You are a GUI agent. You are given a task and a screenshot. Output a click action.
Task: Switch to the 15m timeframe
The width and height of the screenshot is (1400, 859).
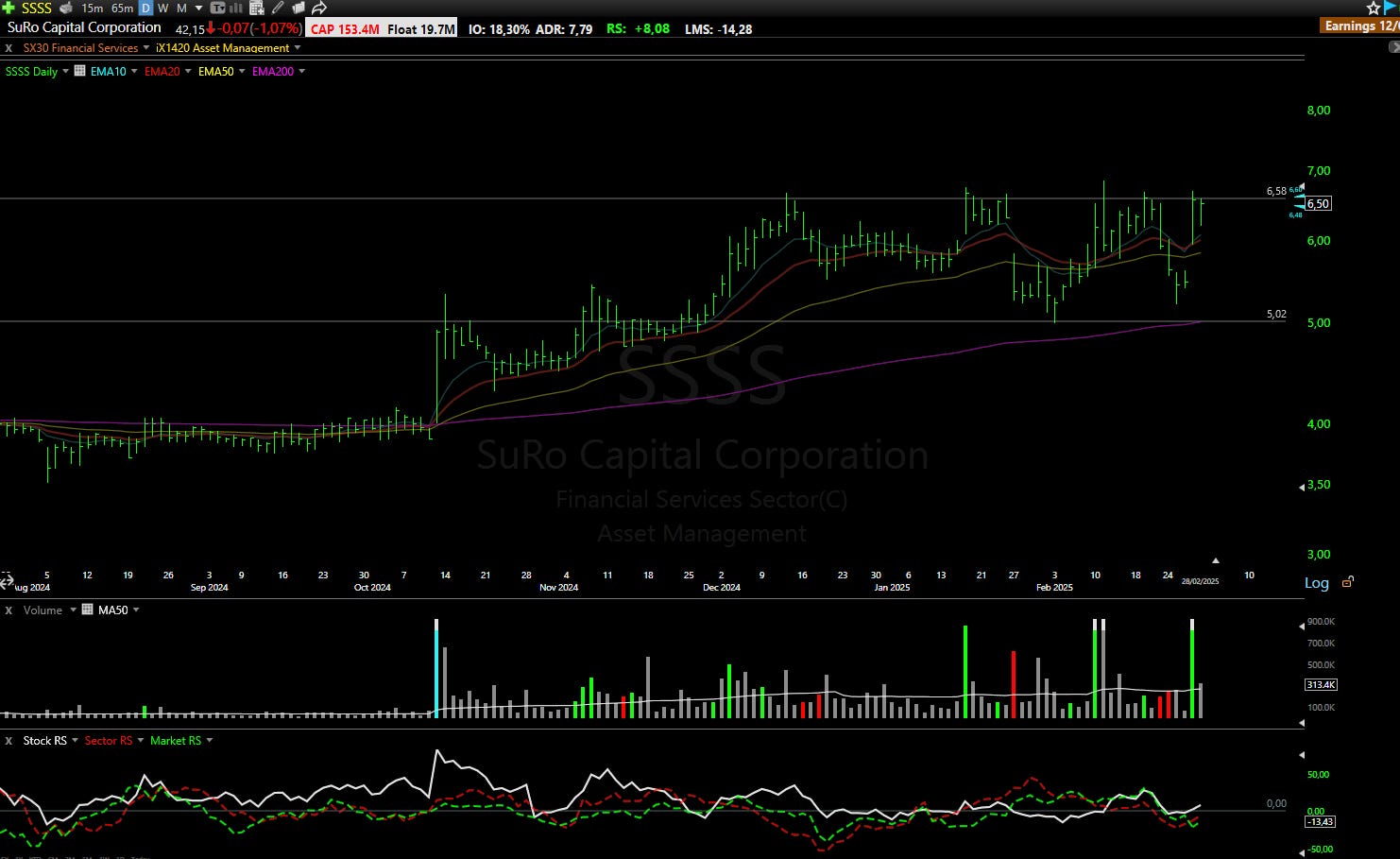[92, 8]
